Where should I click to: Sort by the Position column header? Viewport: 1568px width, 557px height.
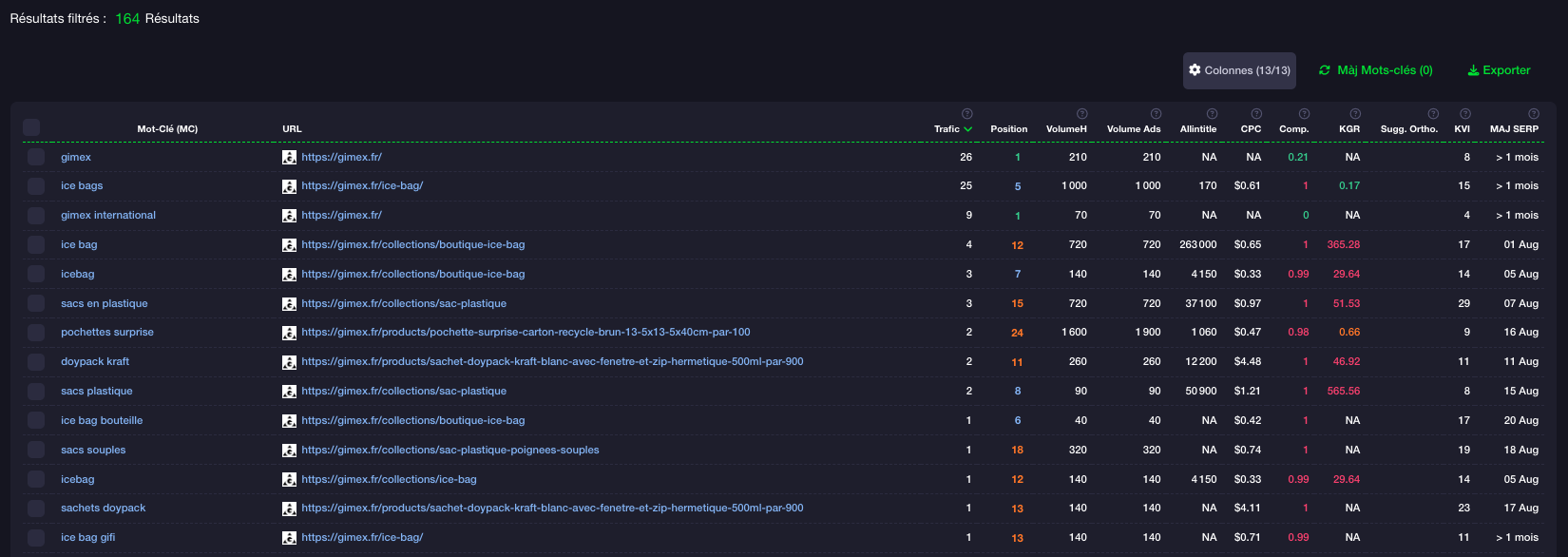coord(1008,129)
